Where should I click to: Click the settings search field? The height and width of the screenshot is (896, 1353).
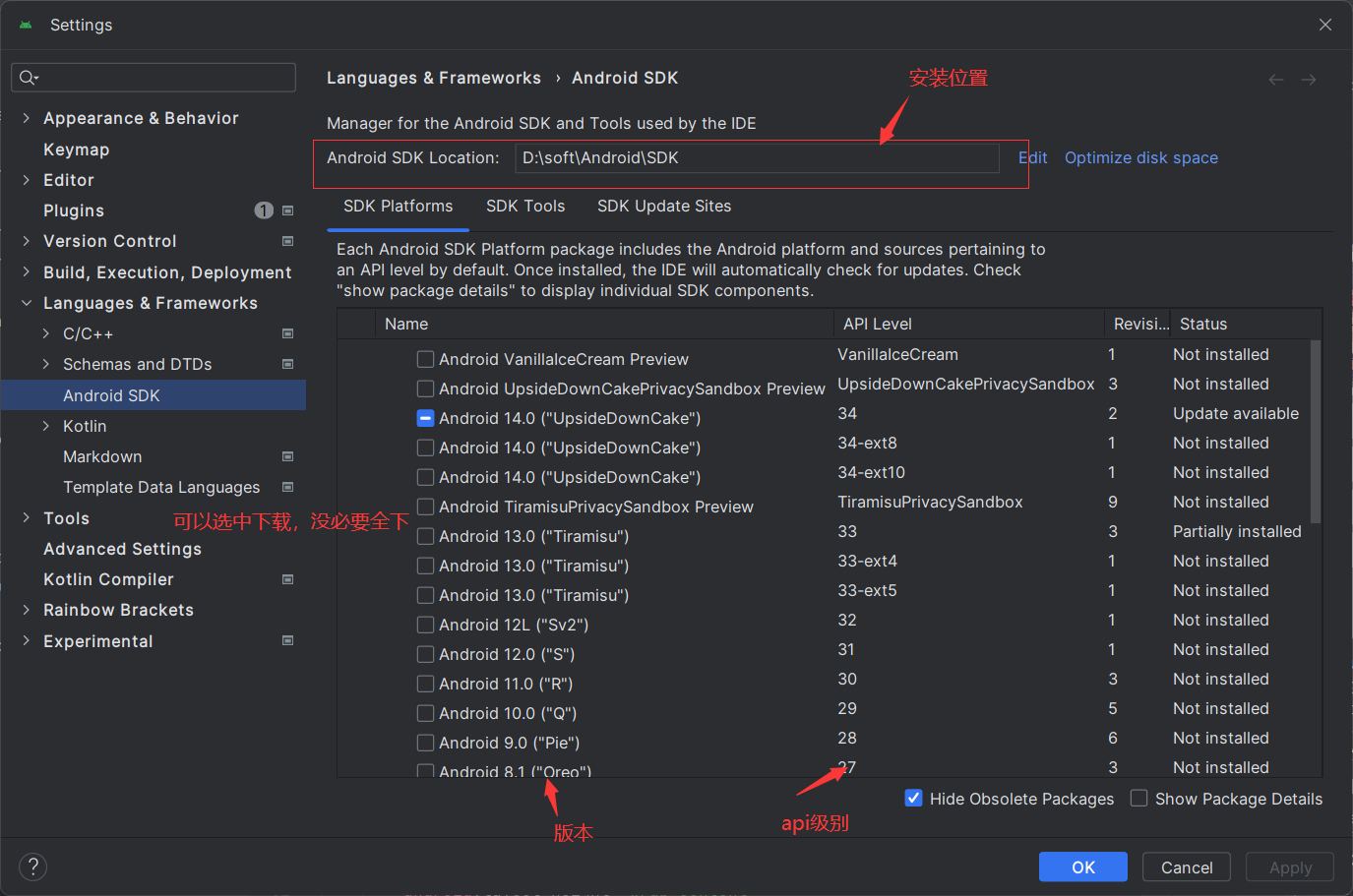point(154,78)
